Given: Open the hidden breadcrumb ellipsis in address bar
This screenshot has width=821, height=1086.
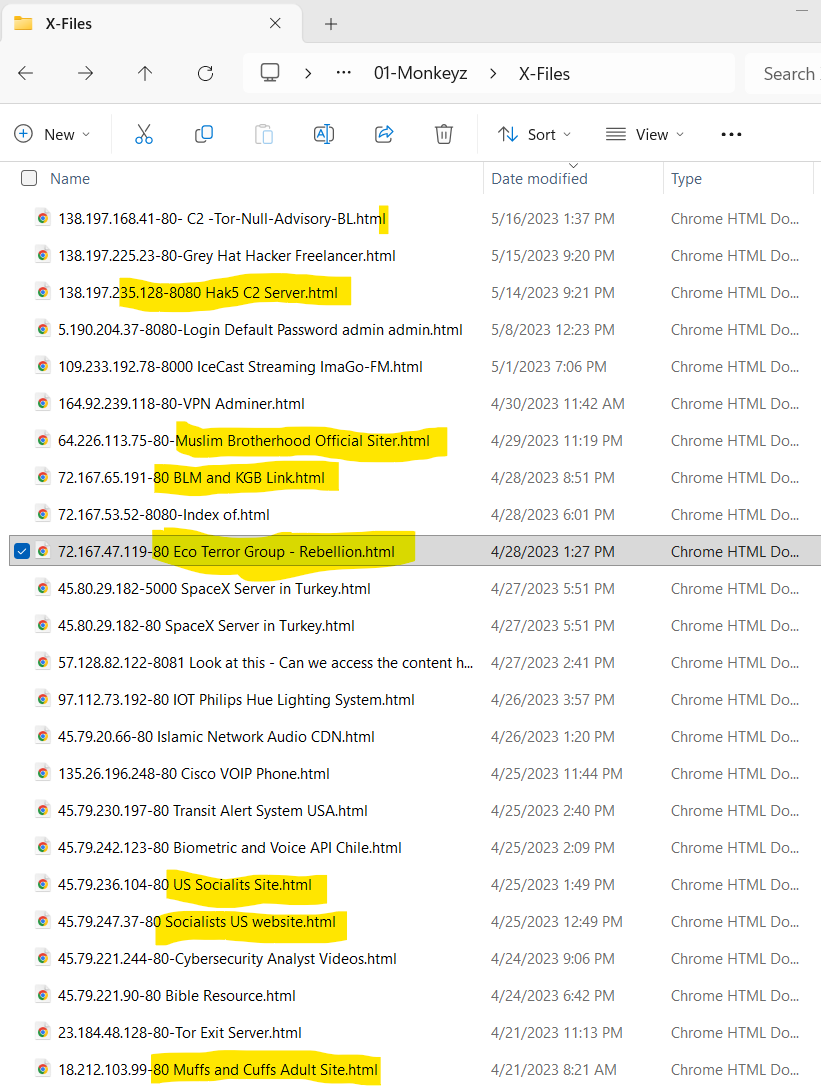Looking at the screenshot, I should click(x=344, y=73).
